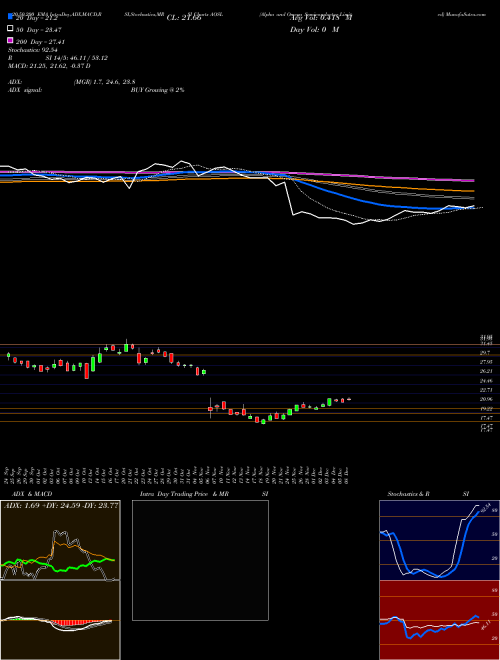Screen dimensions: 500x660
Task: Open the ADX indicator chart thumbnail
Action: click(x=60, y=540)
